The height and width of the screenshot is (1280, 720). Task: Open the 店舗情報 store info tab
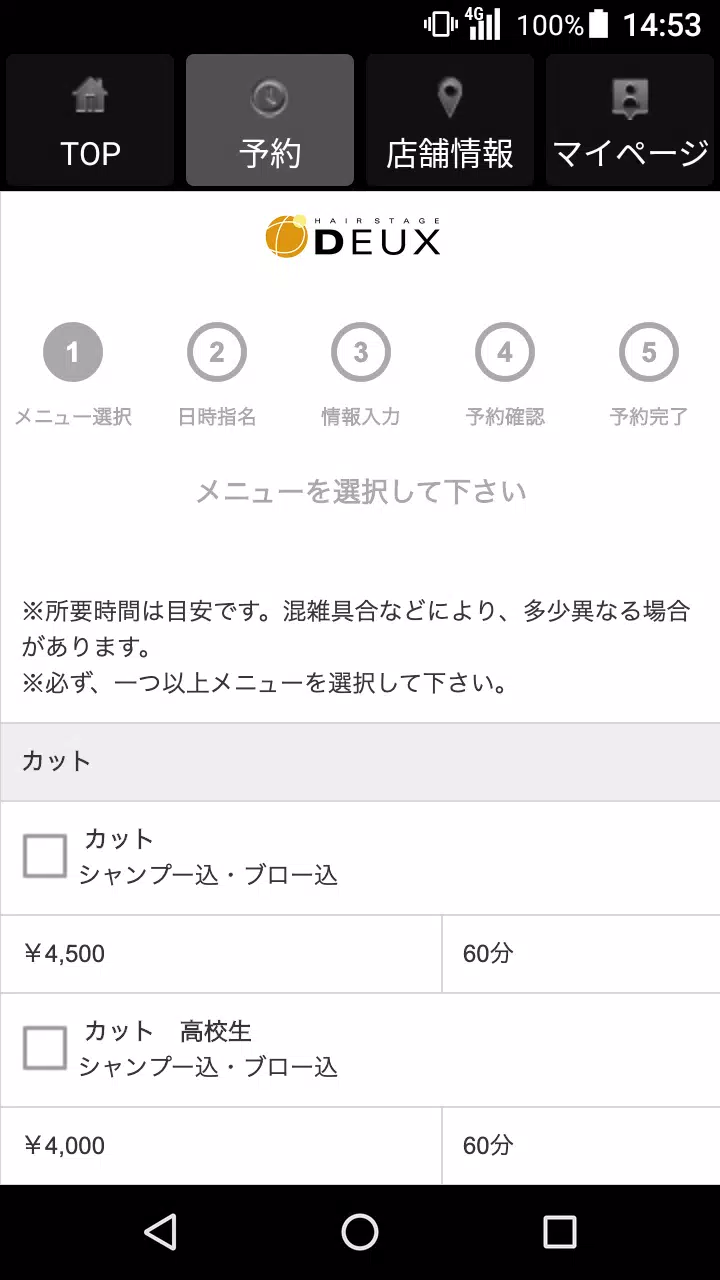click(x=450, y=121)
